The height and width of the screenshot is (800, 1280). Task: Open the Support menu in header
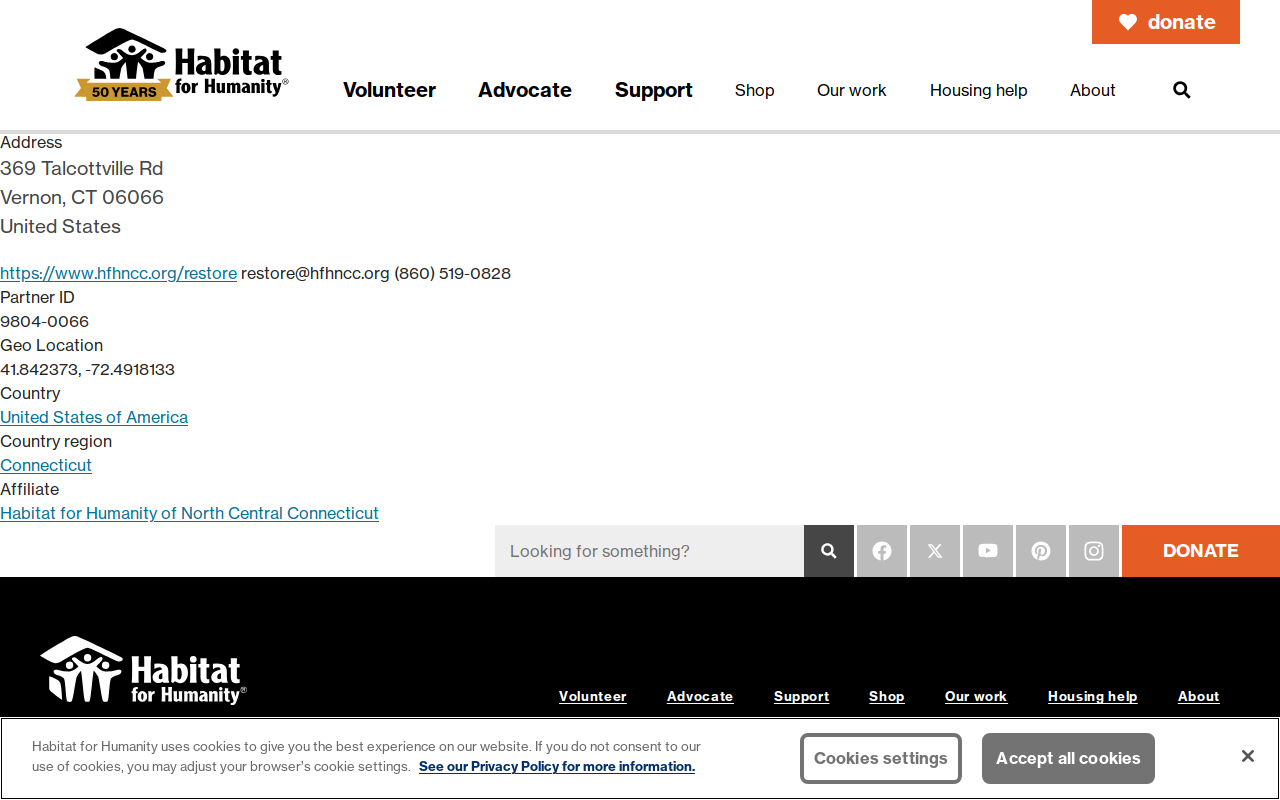coord(654,90)
